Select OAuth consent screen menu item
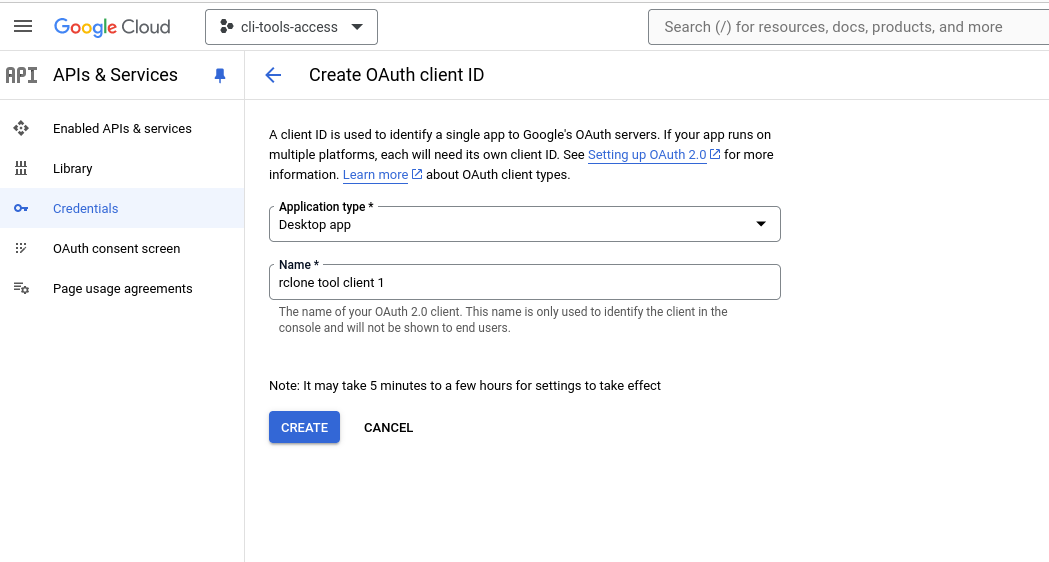This screenshot has width=1049, height=562. coord(116,249)
